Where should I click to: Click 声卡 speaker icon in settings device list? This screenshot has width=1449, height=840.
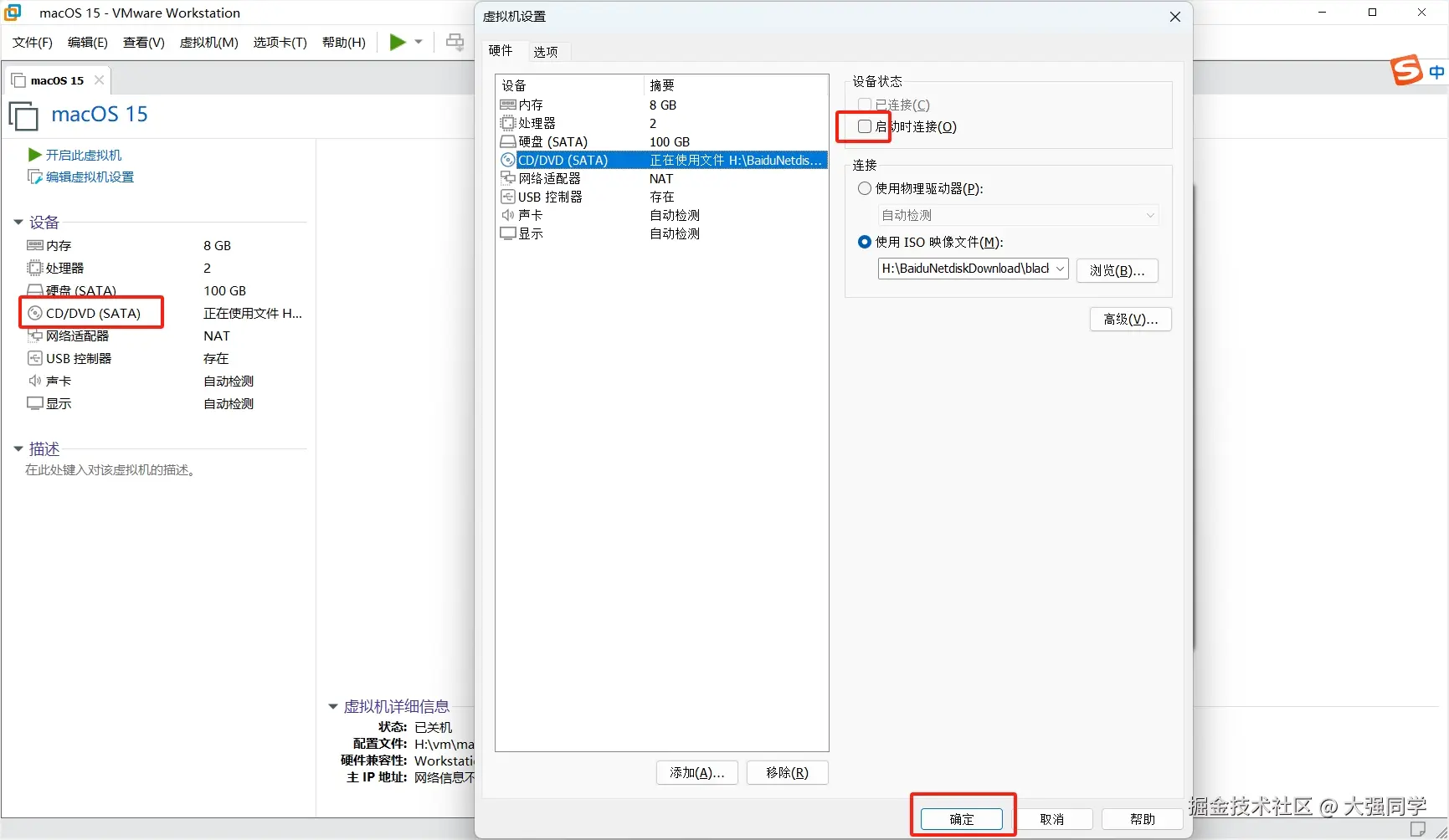coord(508,215)
